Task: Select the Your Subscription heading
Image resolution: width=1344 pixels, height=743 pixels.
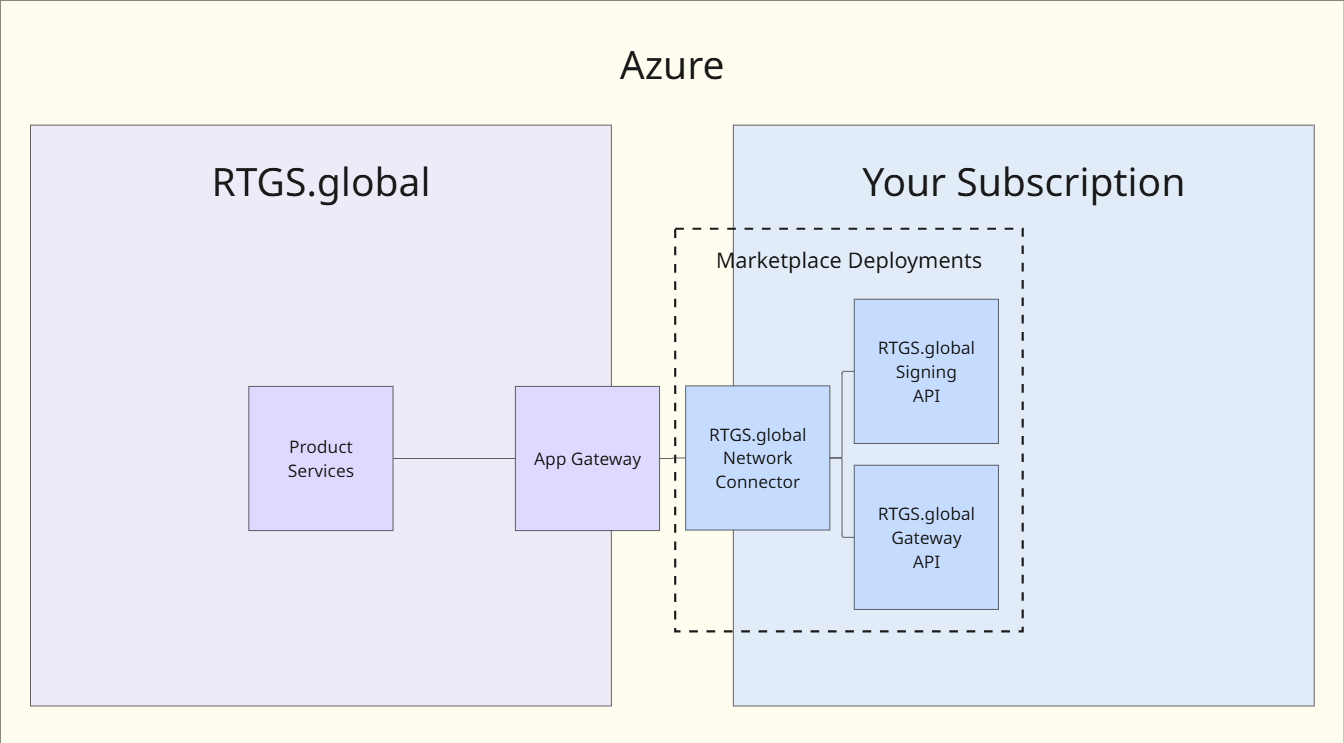Action: pyautogui.click(x=1023, y=183)
